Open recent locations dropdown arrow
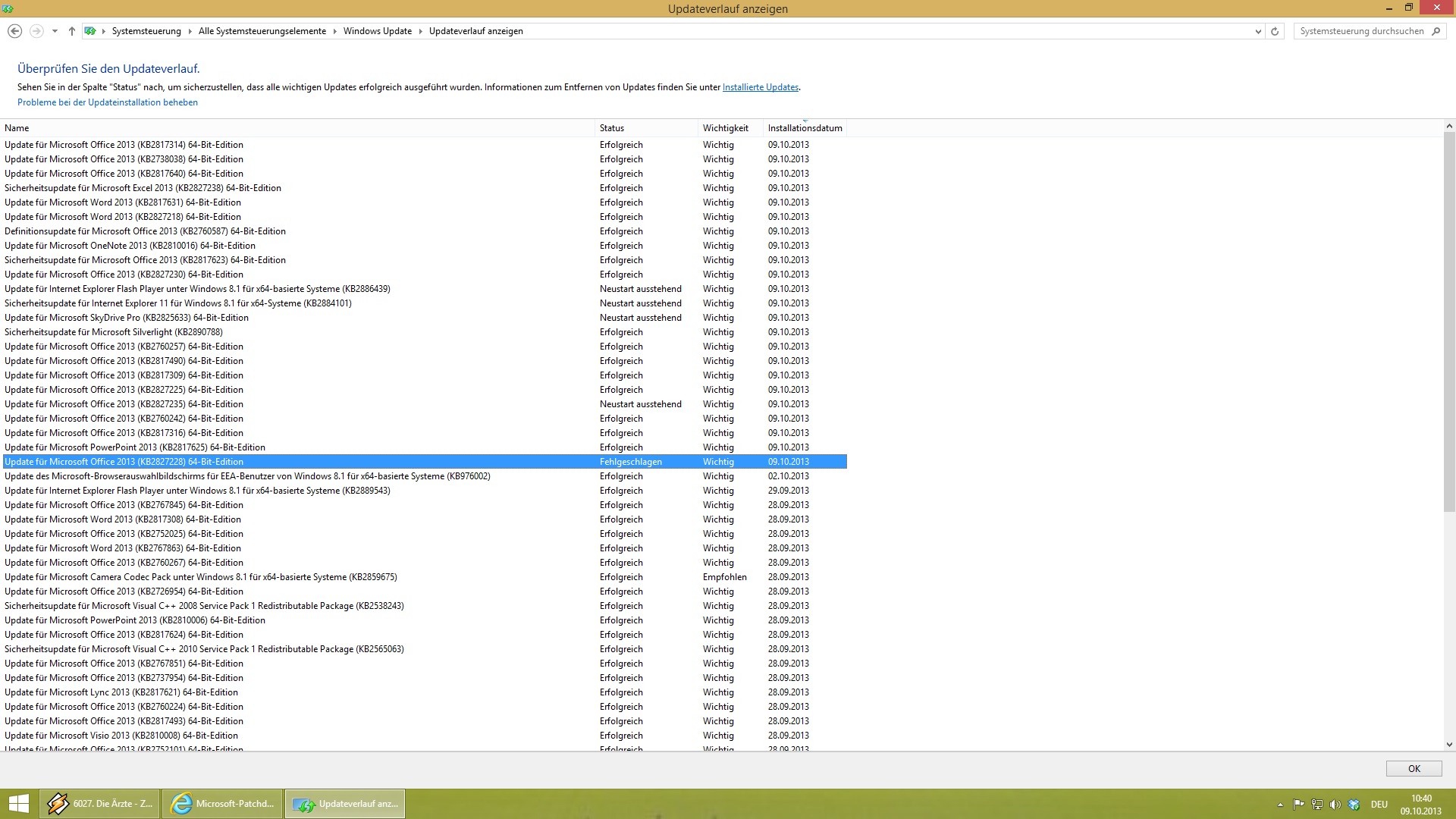This screenshot has height=819, width=1456. click(x=55, y=31)
